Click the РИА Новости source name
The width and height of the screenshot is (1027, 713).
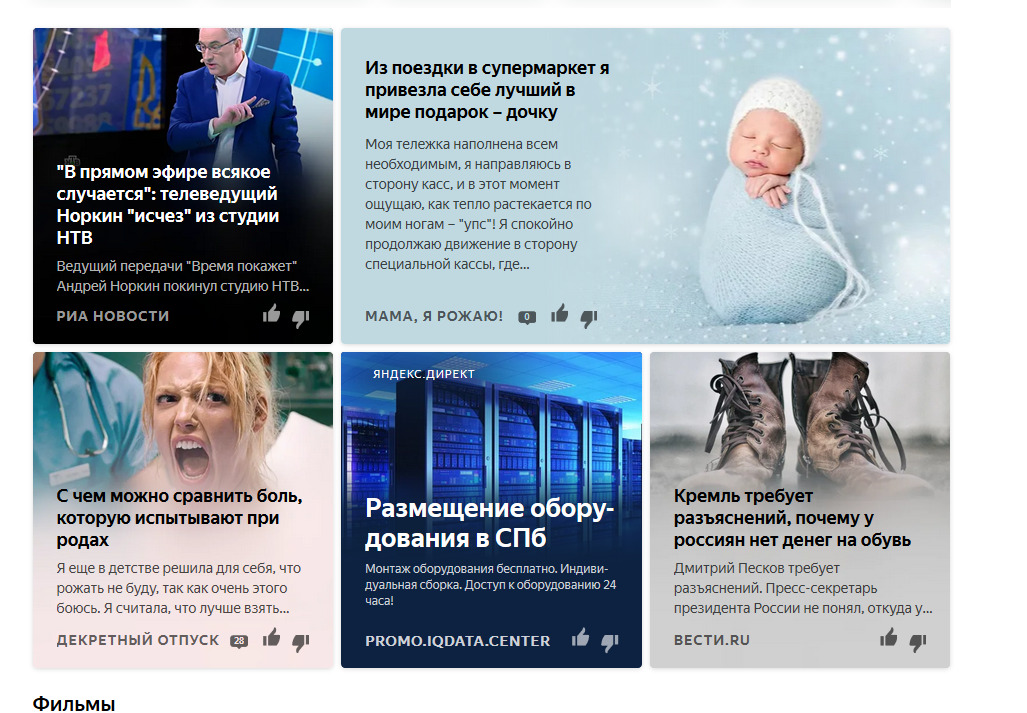tap(113, 316)
